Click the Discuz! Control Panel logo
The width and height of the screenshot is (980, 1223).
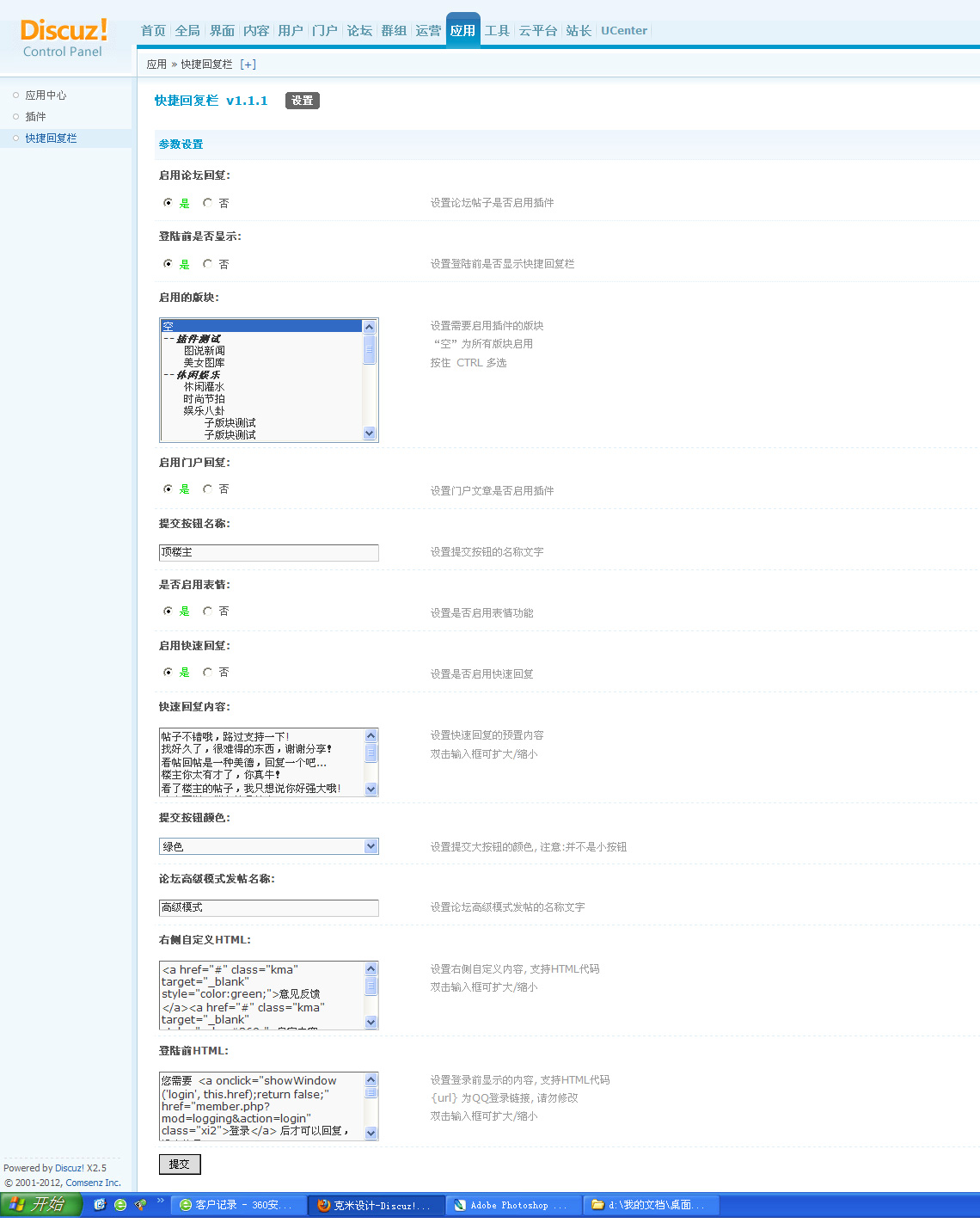pyautogui.click(x=64, y=38)
